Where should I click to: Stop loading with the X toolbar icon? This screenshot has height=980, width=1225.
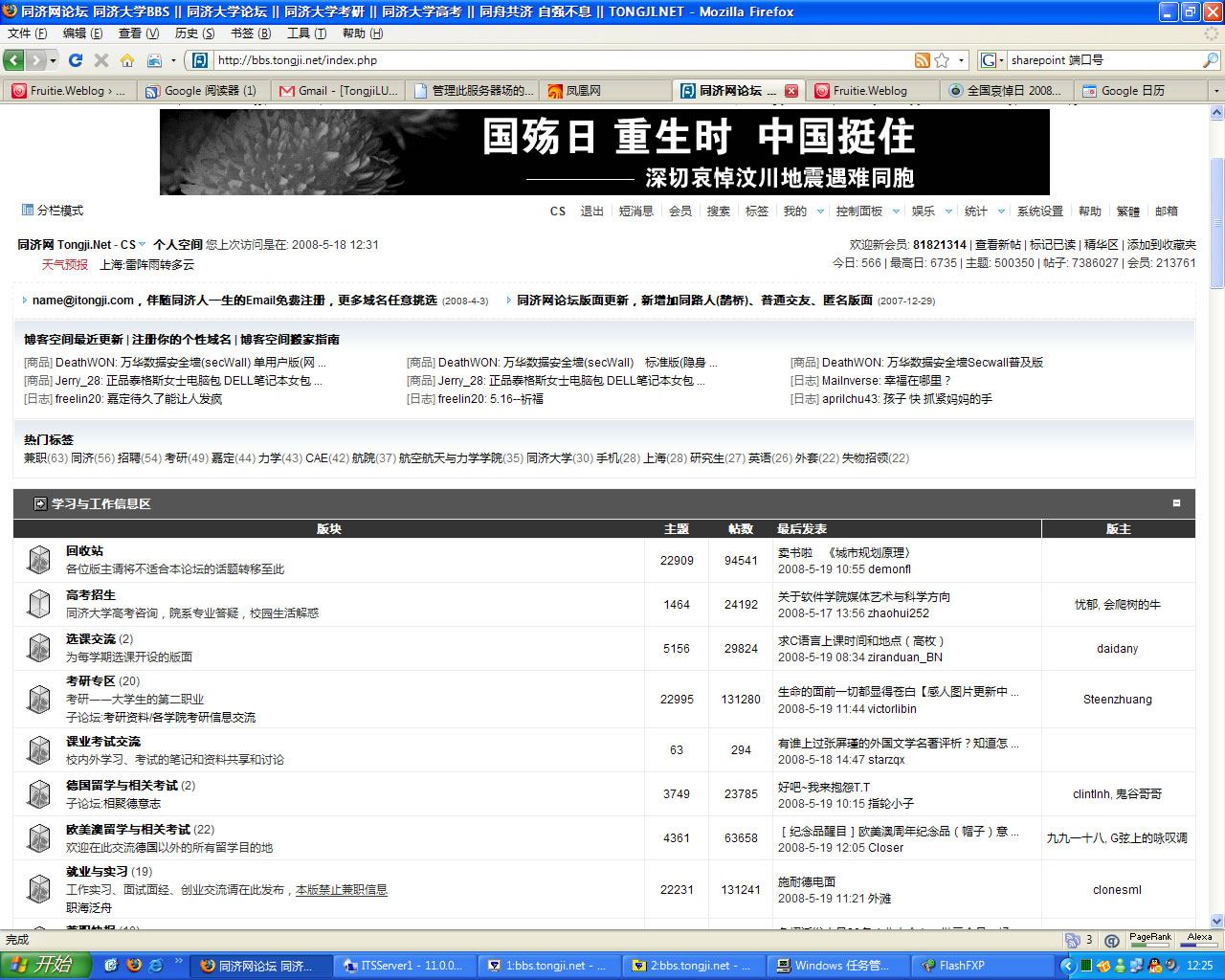(x=101, y=60)
